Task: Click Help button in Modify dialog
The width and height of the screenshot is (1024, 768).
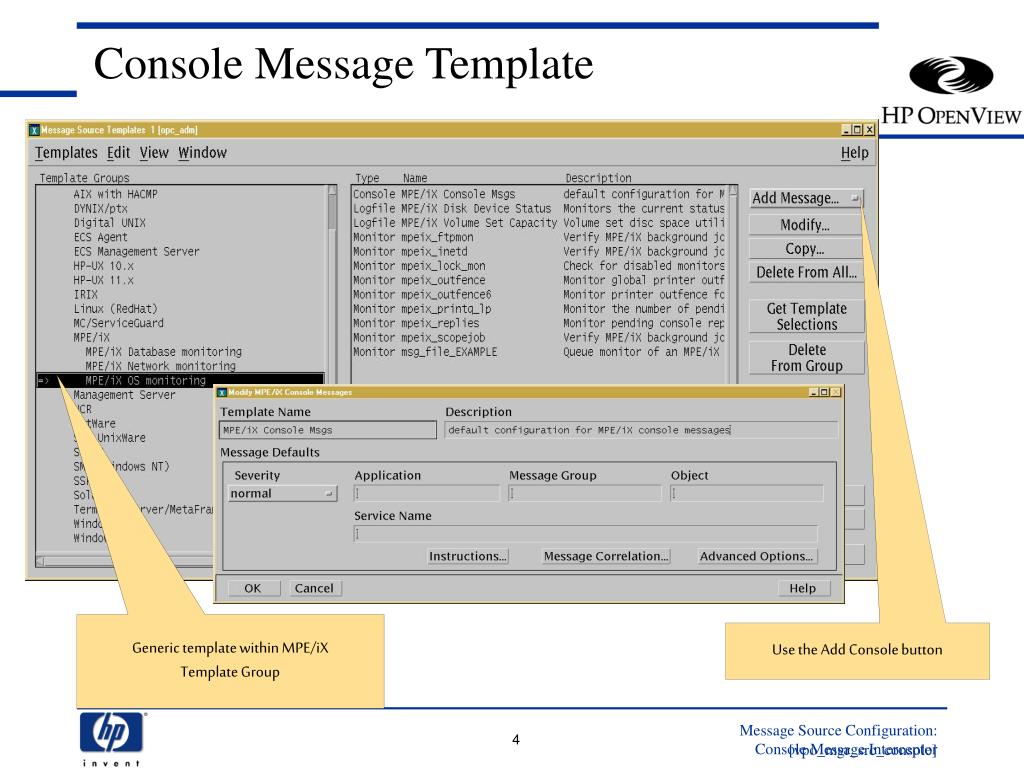Action: click(x=803, y=588)
